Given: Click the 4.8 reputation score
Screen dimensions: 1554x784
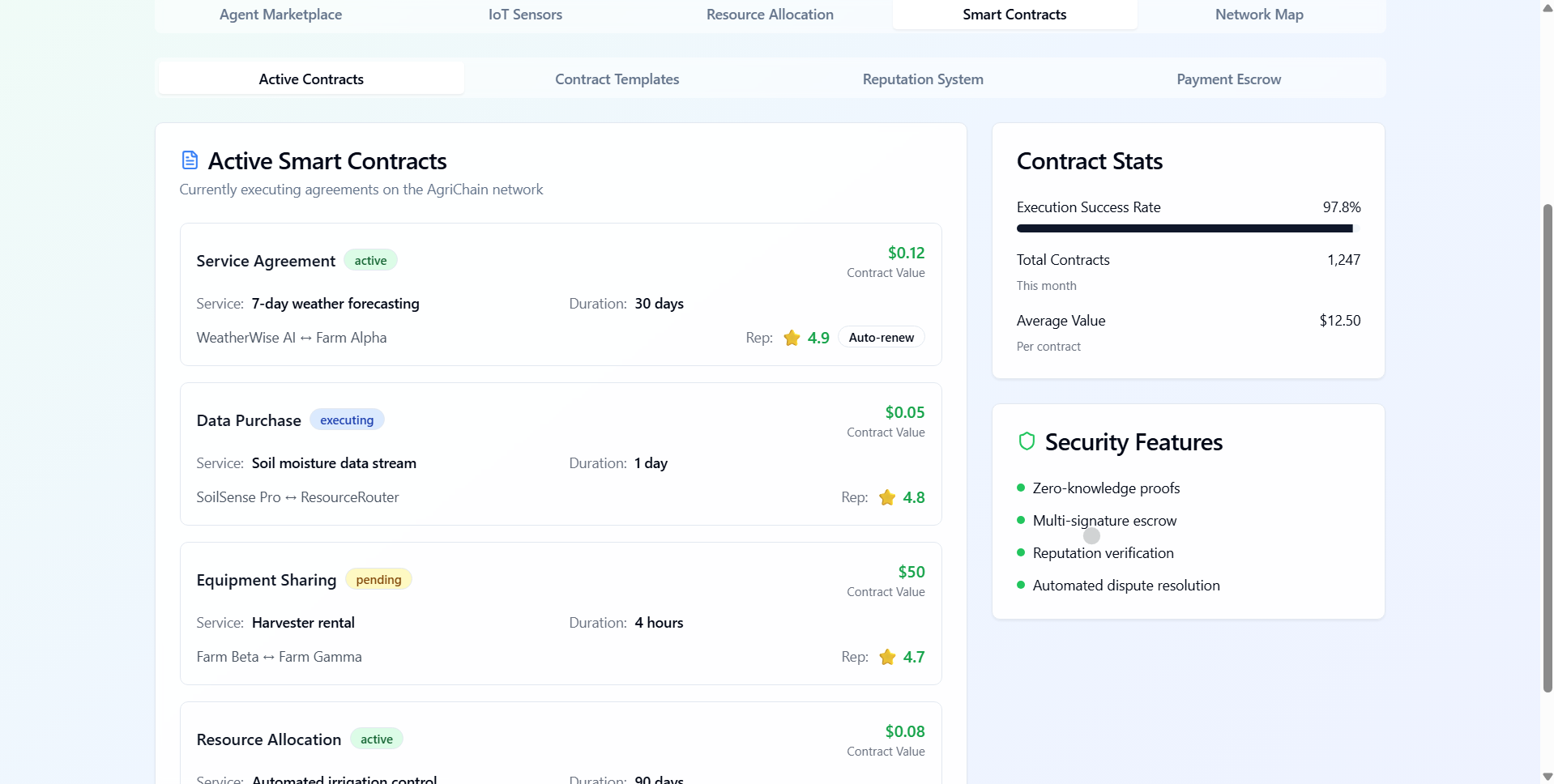Looking at the screenshot, I should click(x=914, y=497).
